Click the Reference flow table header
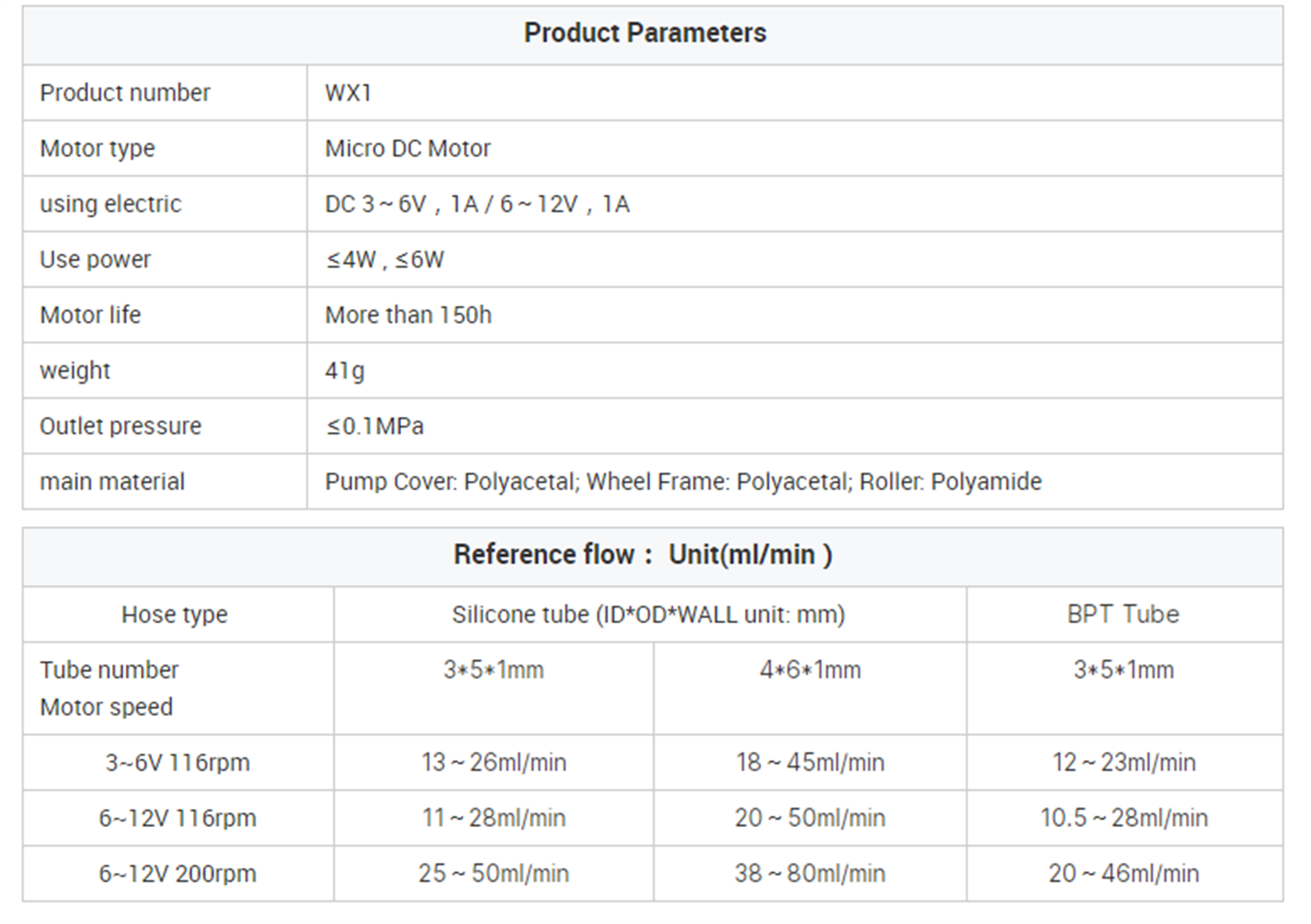This screenshot has height=924, width=1311. pyautogui.click(x=643, y=555)
